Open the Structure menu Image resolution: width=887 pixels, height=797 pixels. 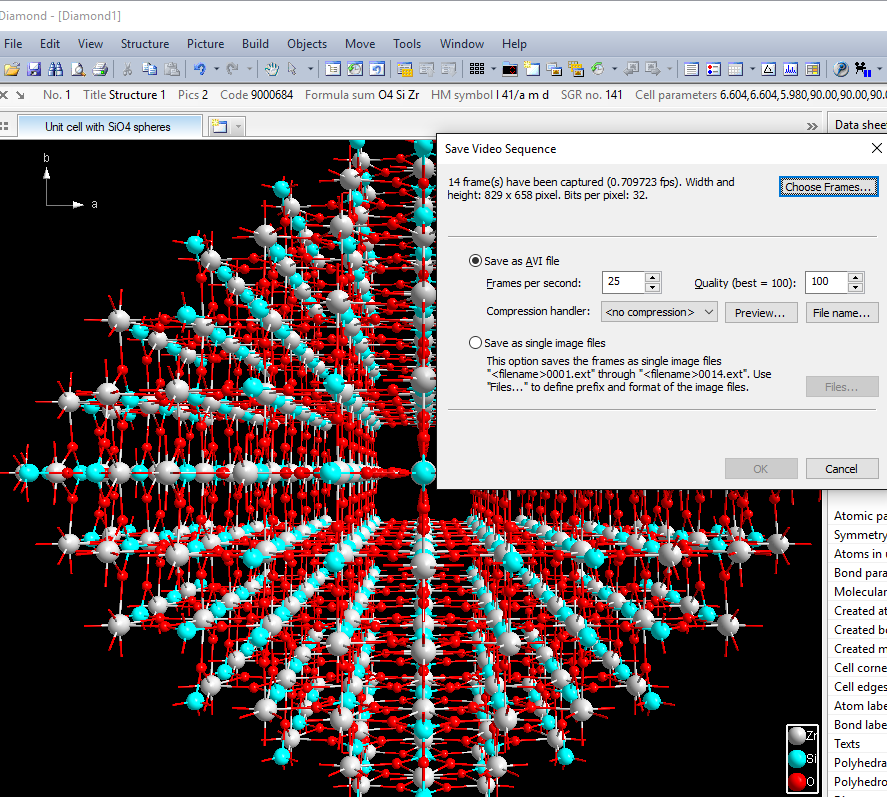[145, 44]
